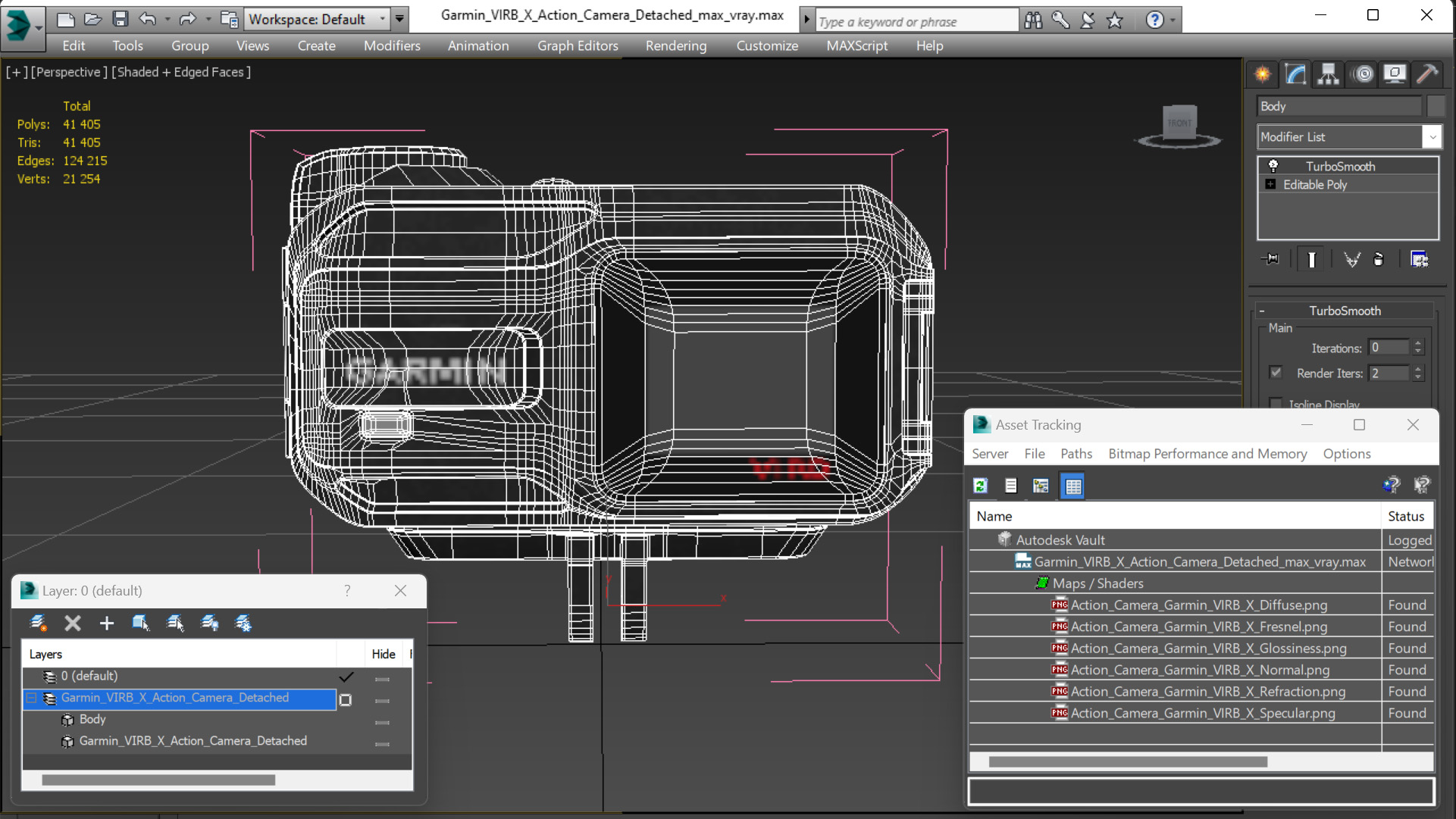Viewport: 1456px width, 819px height.
Task: Undo the last action
Action: click(147, 19)
